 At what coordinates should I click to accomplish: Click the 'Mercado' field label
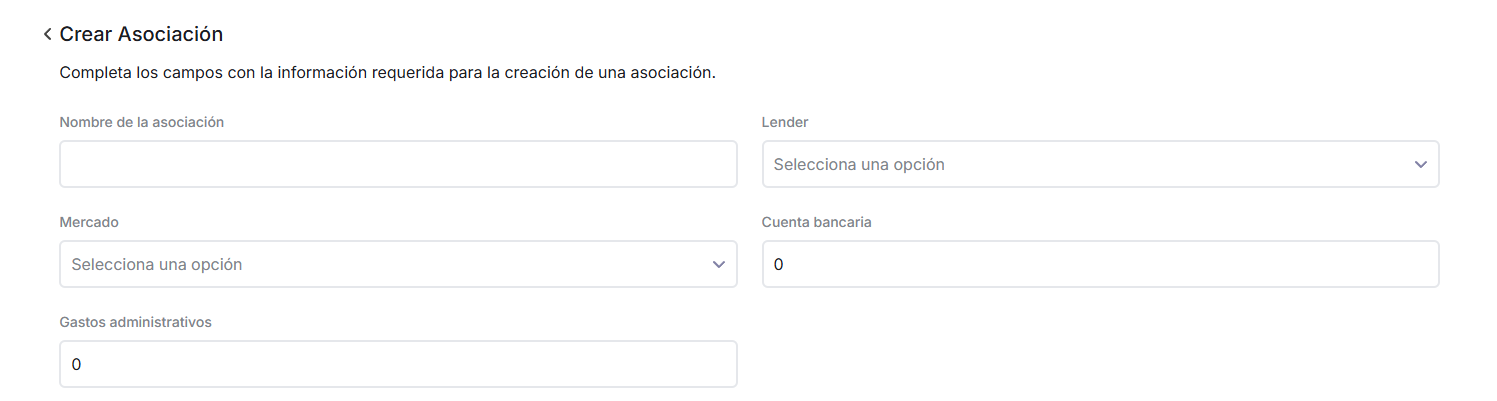(89, 222)
